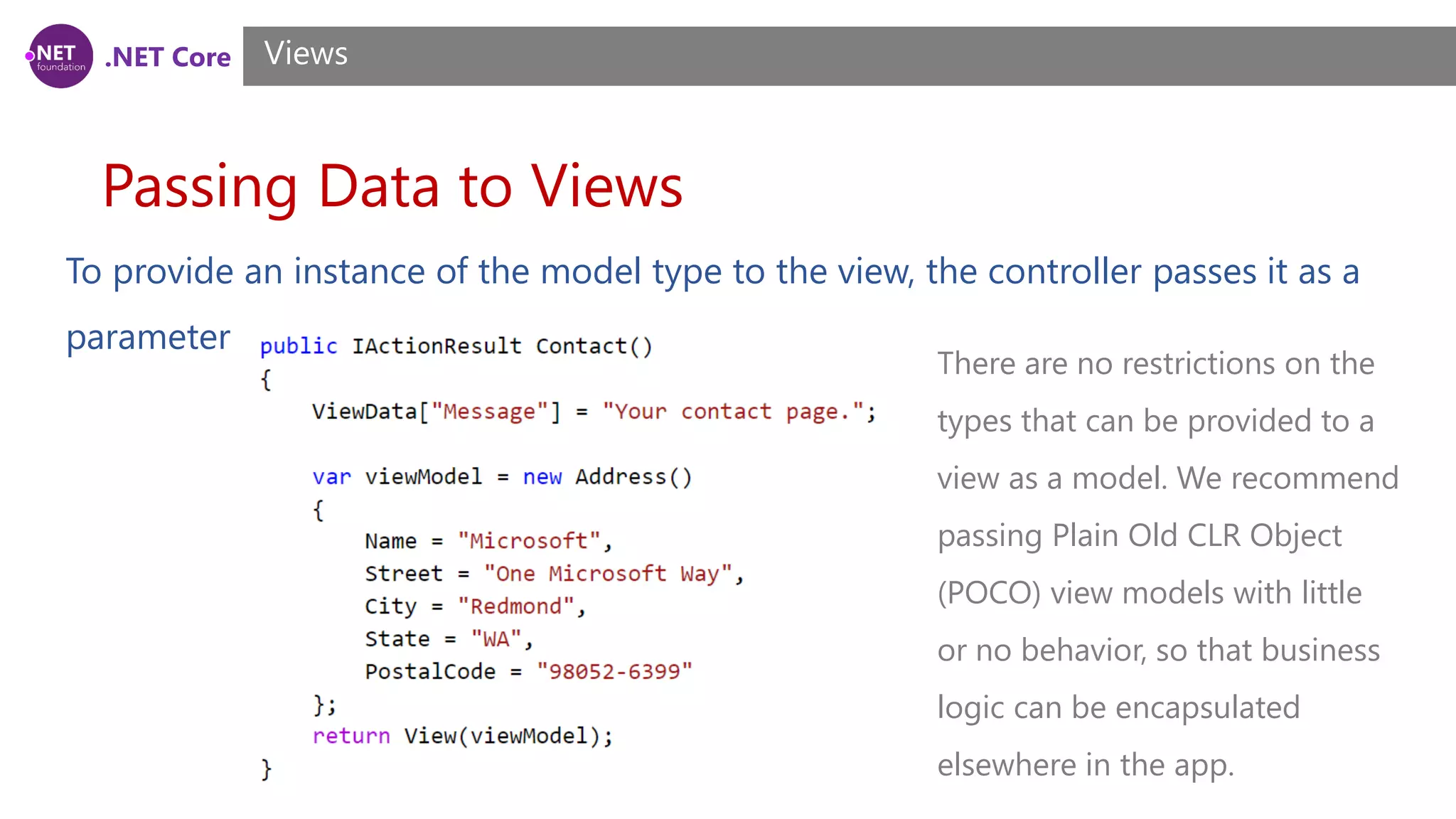The image size is (1456, 819).
Task: Click the 'var viewModel = new Address()' line
Action: [502, 476]
